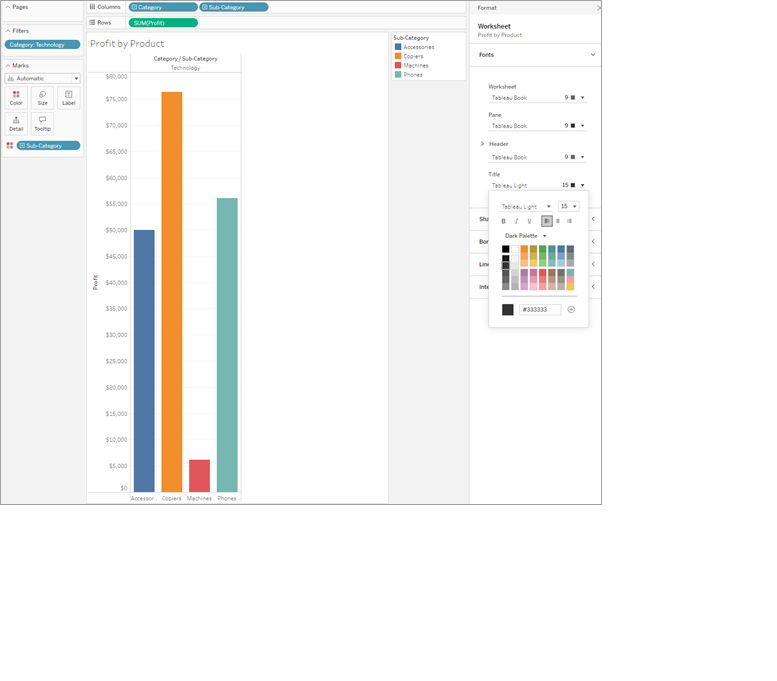Open the Automatic mark type dropdown

tap(43, 78)
